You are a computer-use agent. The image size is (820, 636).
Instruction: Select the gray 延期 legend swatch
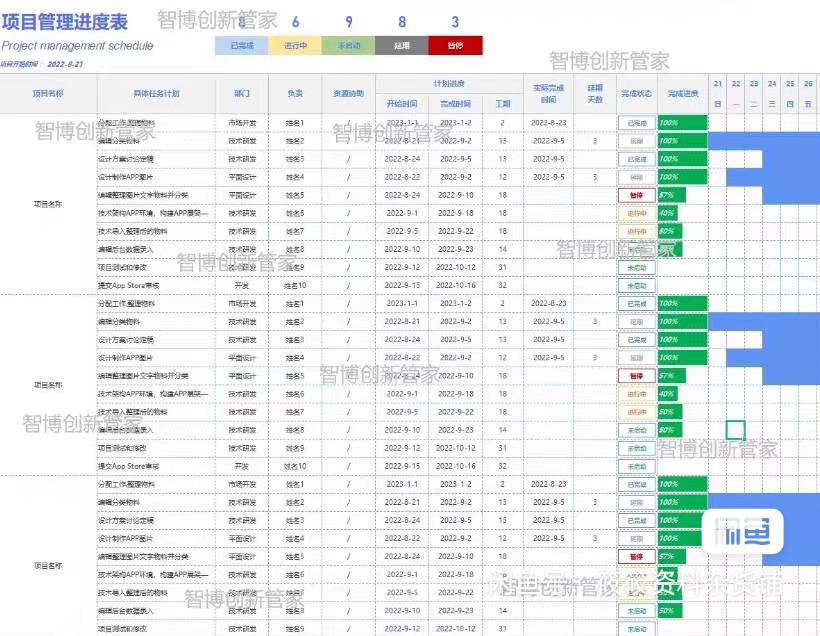(x=402, y=46)
